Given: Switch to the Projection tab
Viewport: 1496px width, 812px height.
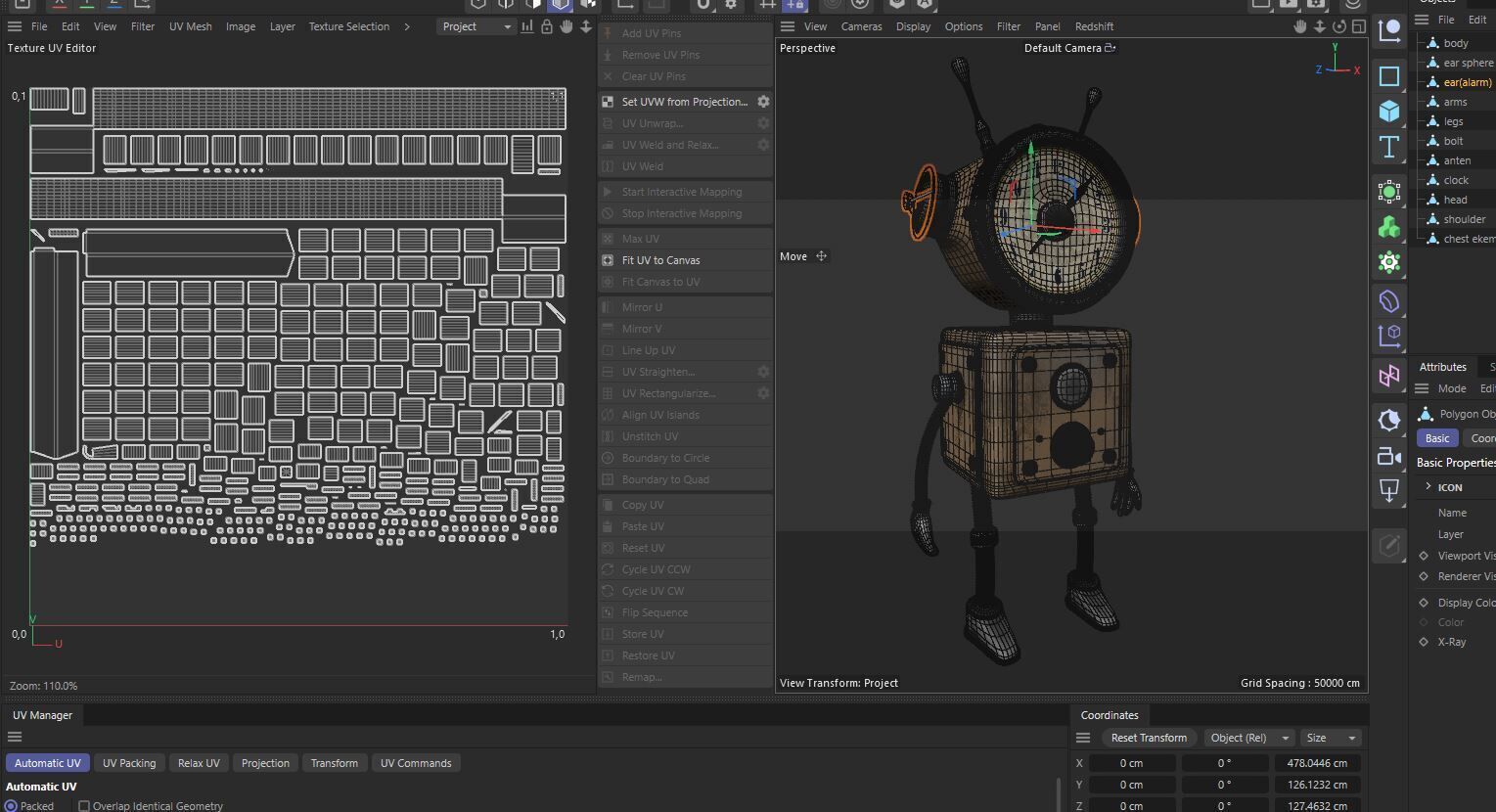Looking at the screenshot, I should tap(265, 763).
